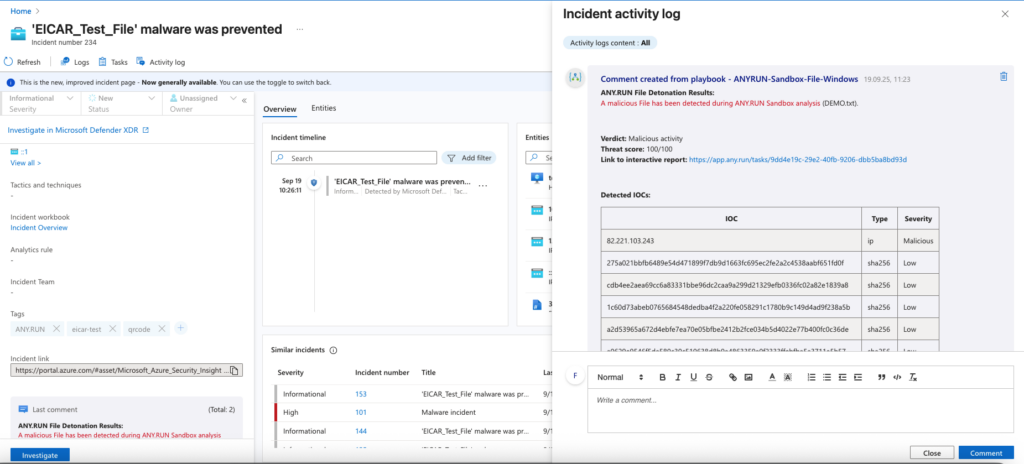Open the text color picker
Screen dimensions: 1024x464
(771, 377)
